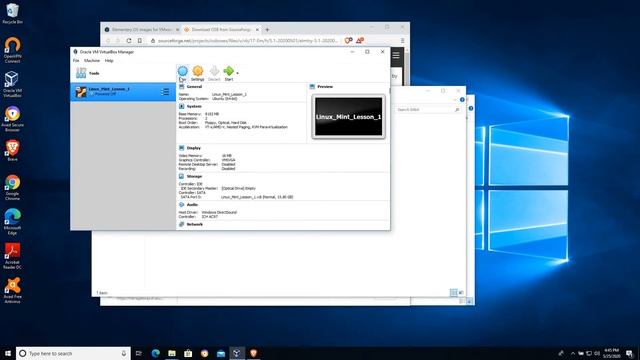The image size is (640, 360).
Task: Open Microsoft Edge desktop shortcut
Action: click(12, 222)
